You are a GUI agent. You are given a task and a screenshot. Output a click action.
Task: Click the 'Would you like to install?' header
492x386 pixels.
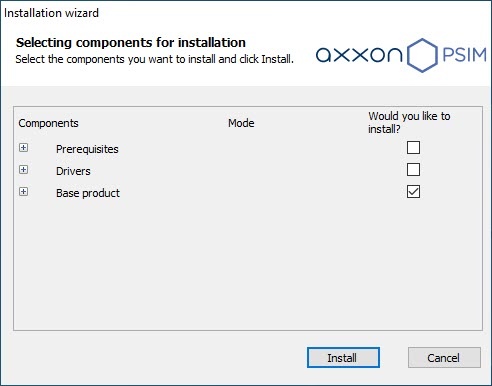409,122
